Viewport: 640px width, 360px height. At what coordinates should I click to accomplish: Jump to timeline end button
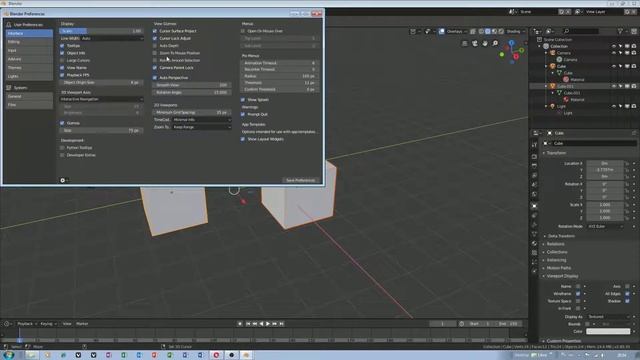(282, 324)
